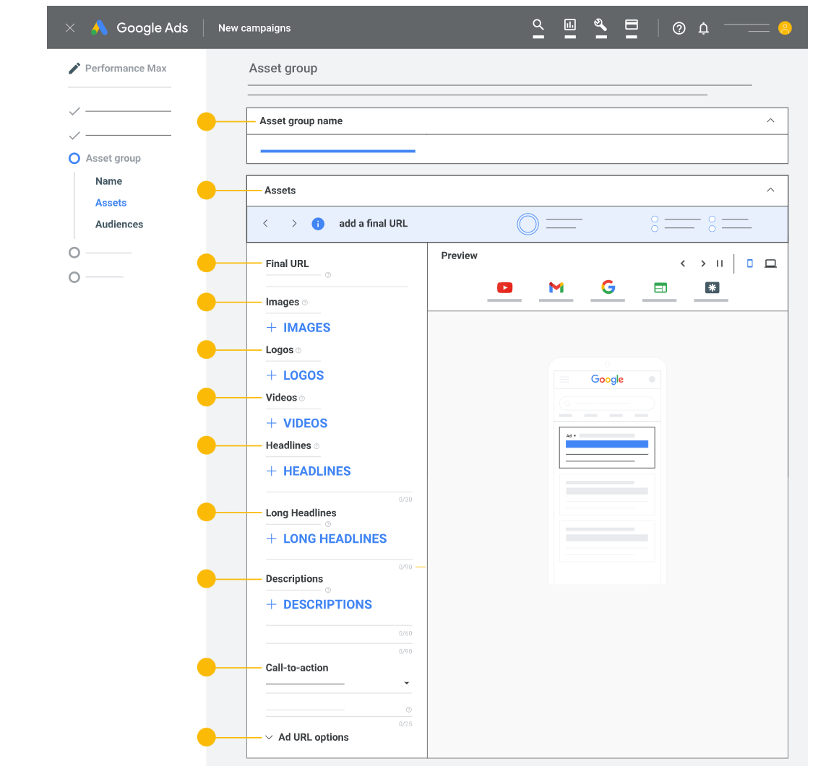Expand Ad URL options

click(x=307, y=737)
